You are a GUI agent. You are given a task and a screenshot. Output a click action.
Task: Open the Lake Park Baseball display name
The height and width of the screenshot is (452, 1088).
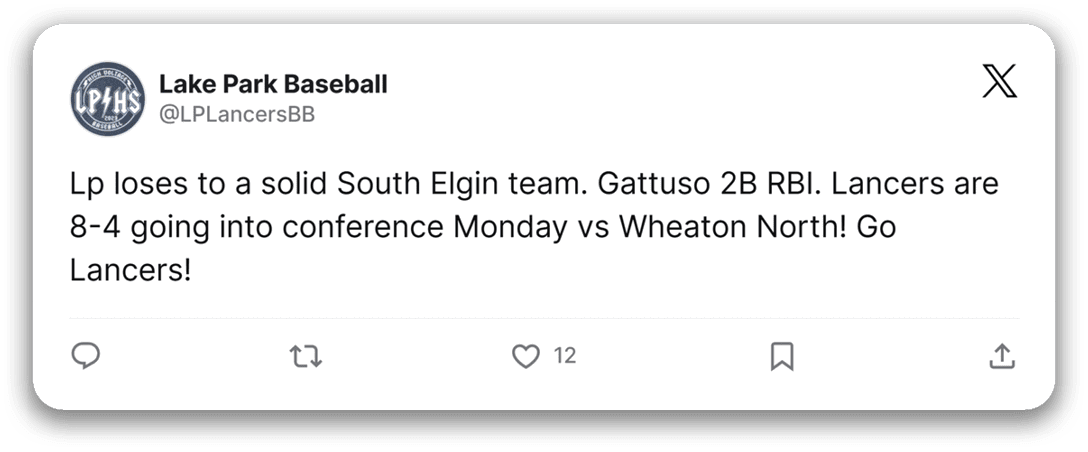[273, 84]
